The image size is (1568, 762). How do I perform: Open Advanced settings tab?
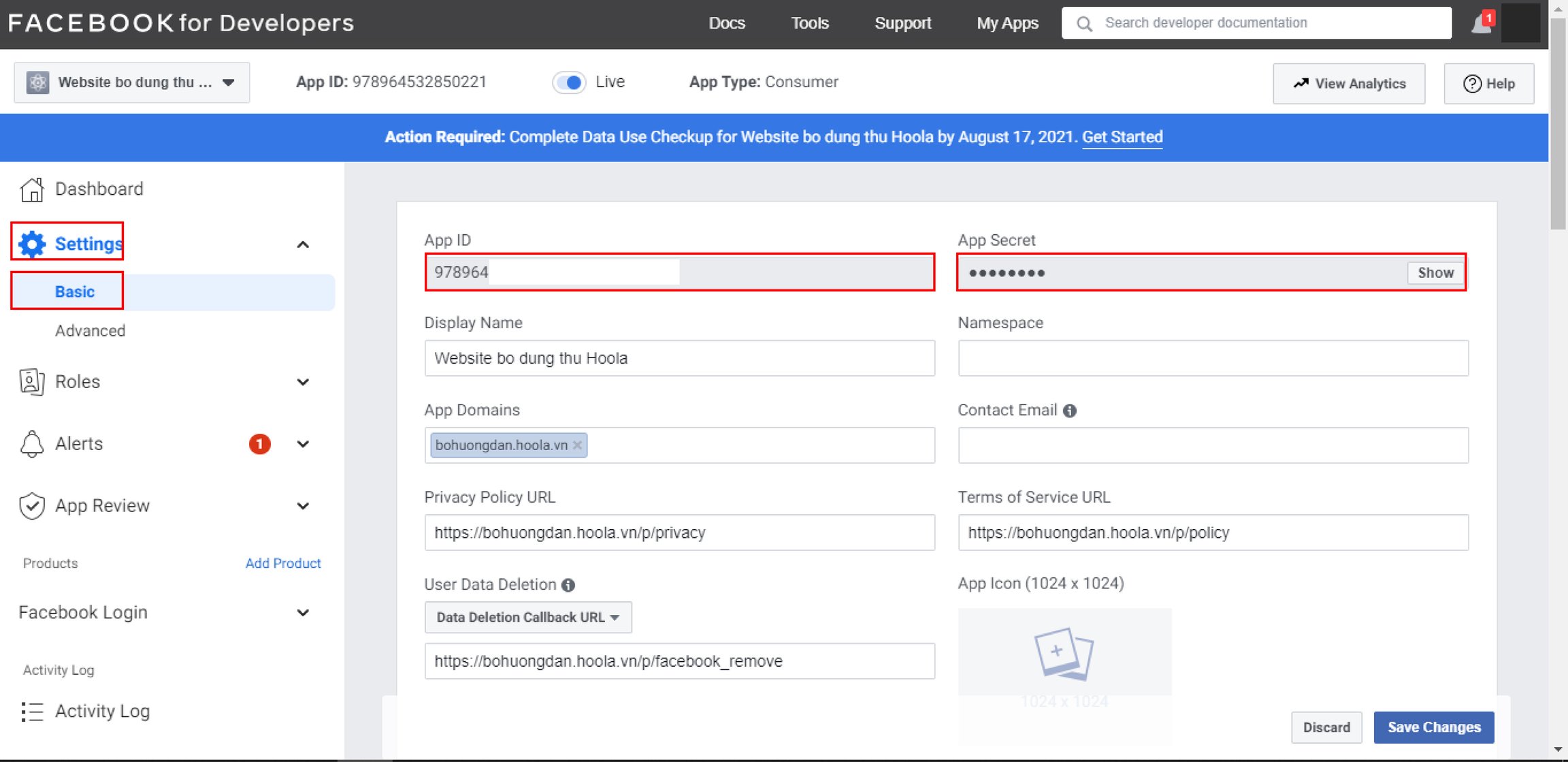pyautogui.click(x=91, y=331)
